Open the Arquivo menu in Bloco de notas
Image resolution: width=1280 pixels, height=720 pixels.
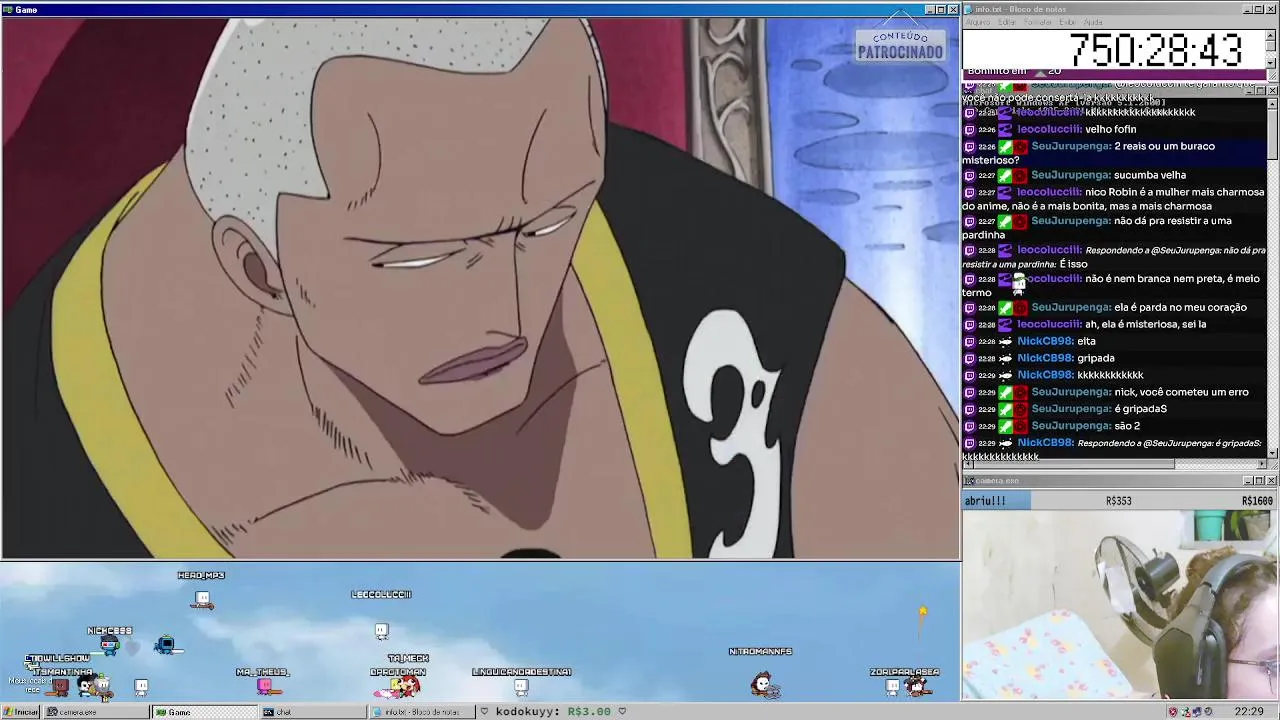978,22
